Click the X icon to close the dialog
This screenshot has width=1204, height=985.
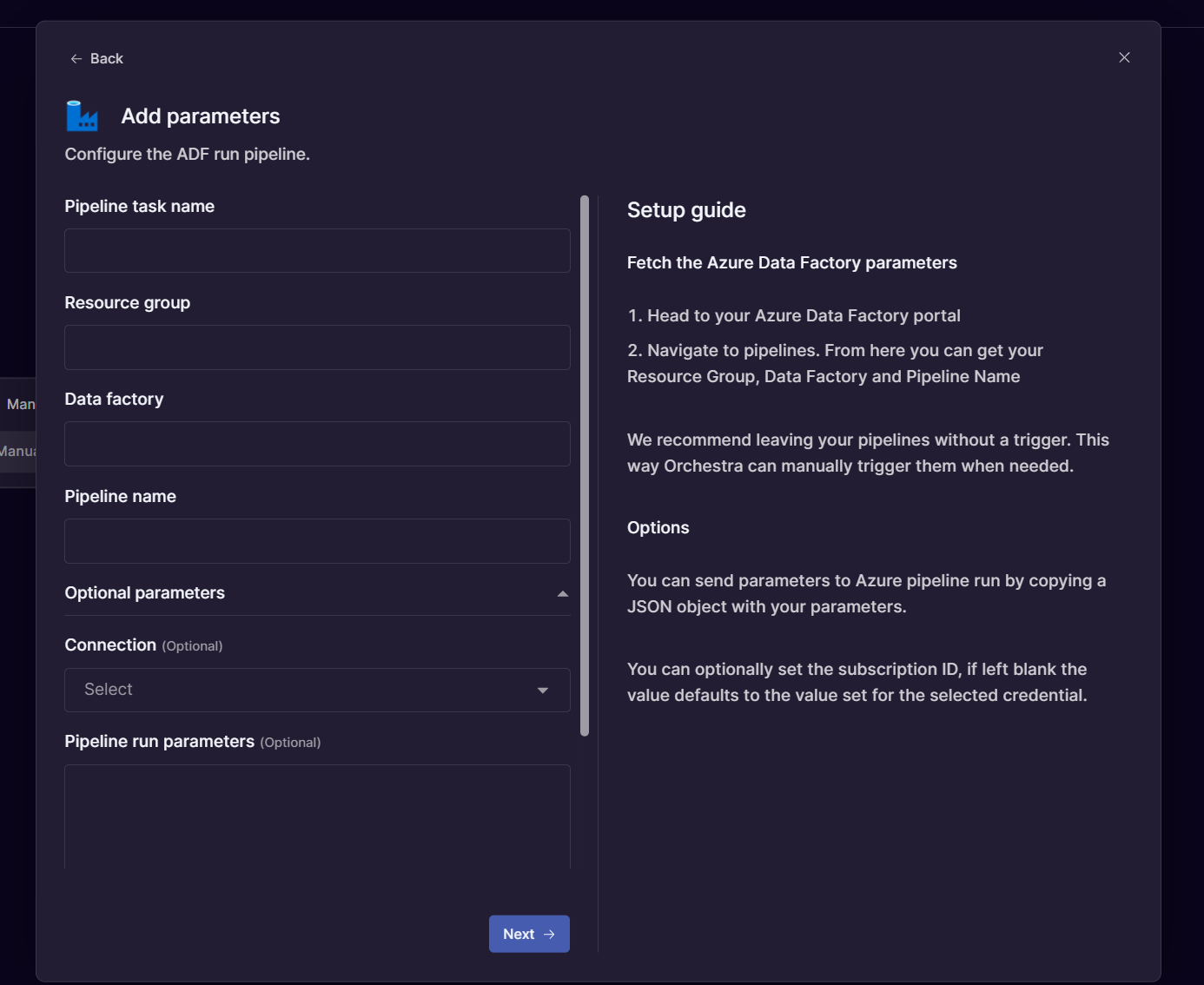pyautogui.click(x=1124, y=57)
